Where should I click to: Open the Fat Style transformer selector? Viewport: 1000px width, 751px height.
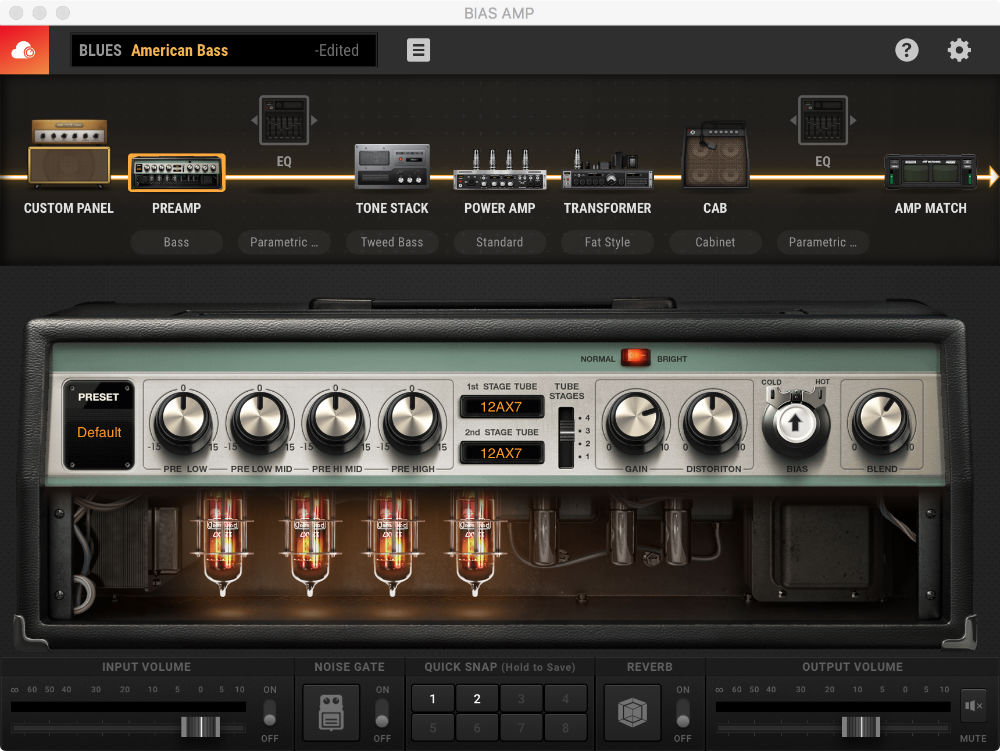[x=607, y=242]
